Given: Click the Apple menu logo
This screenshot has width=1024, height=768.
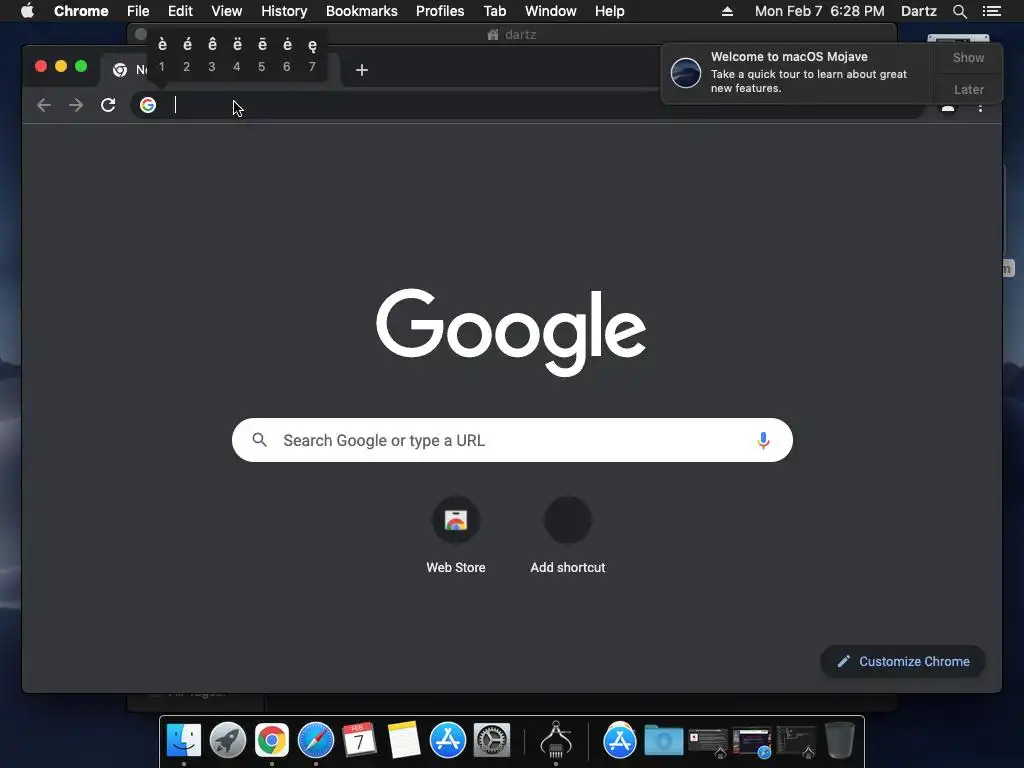Looking at the screenshot, I should tap(27, 11).
